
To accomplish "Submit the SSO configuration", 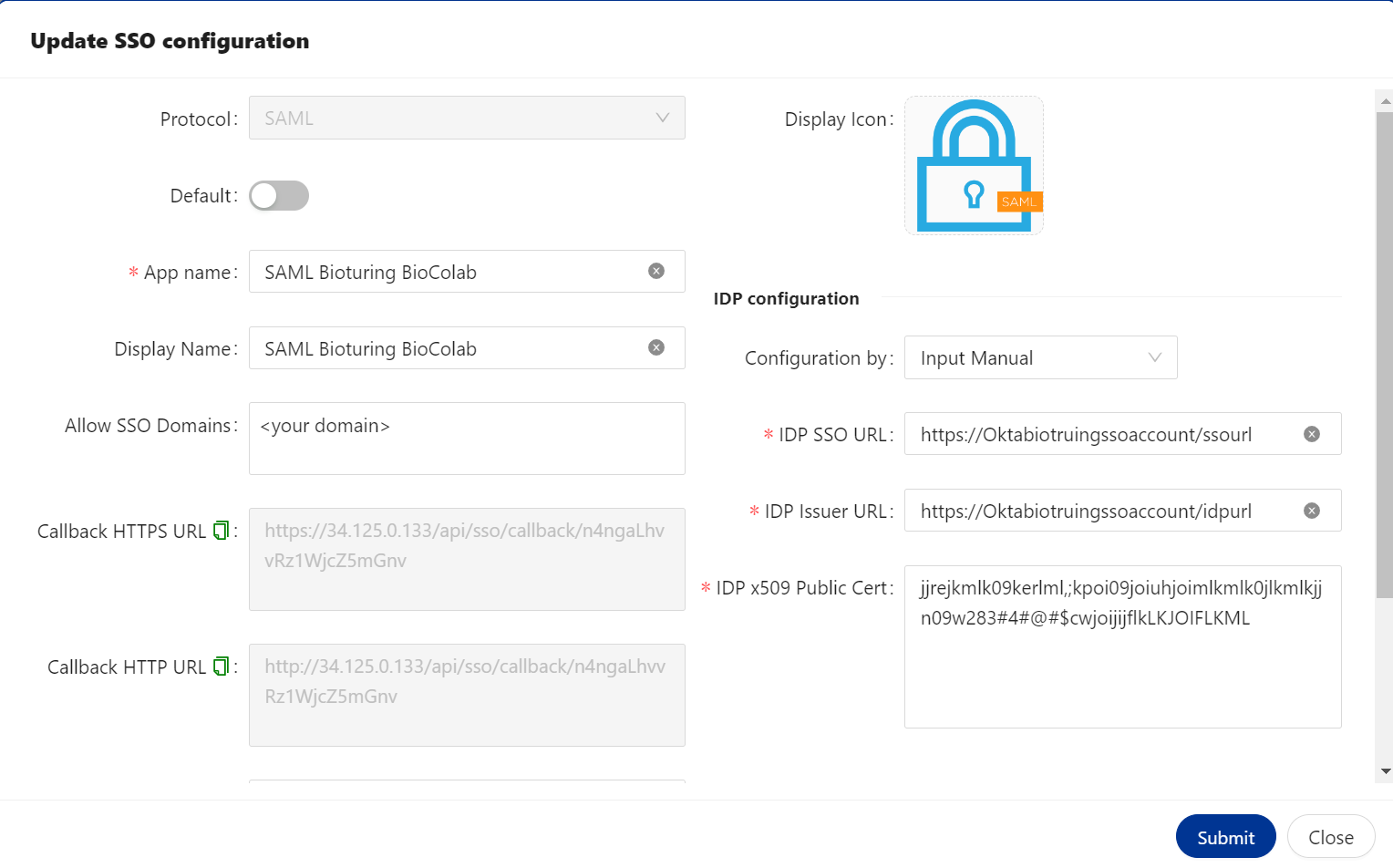I will (1226, 836).
